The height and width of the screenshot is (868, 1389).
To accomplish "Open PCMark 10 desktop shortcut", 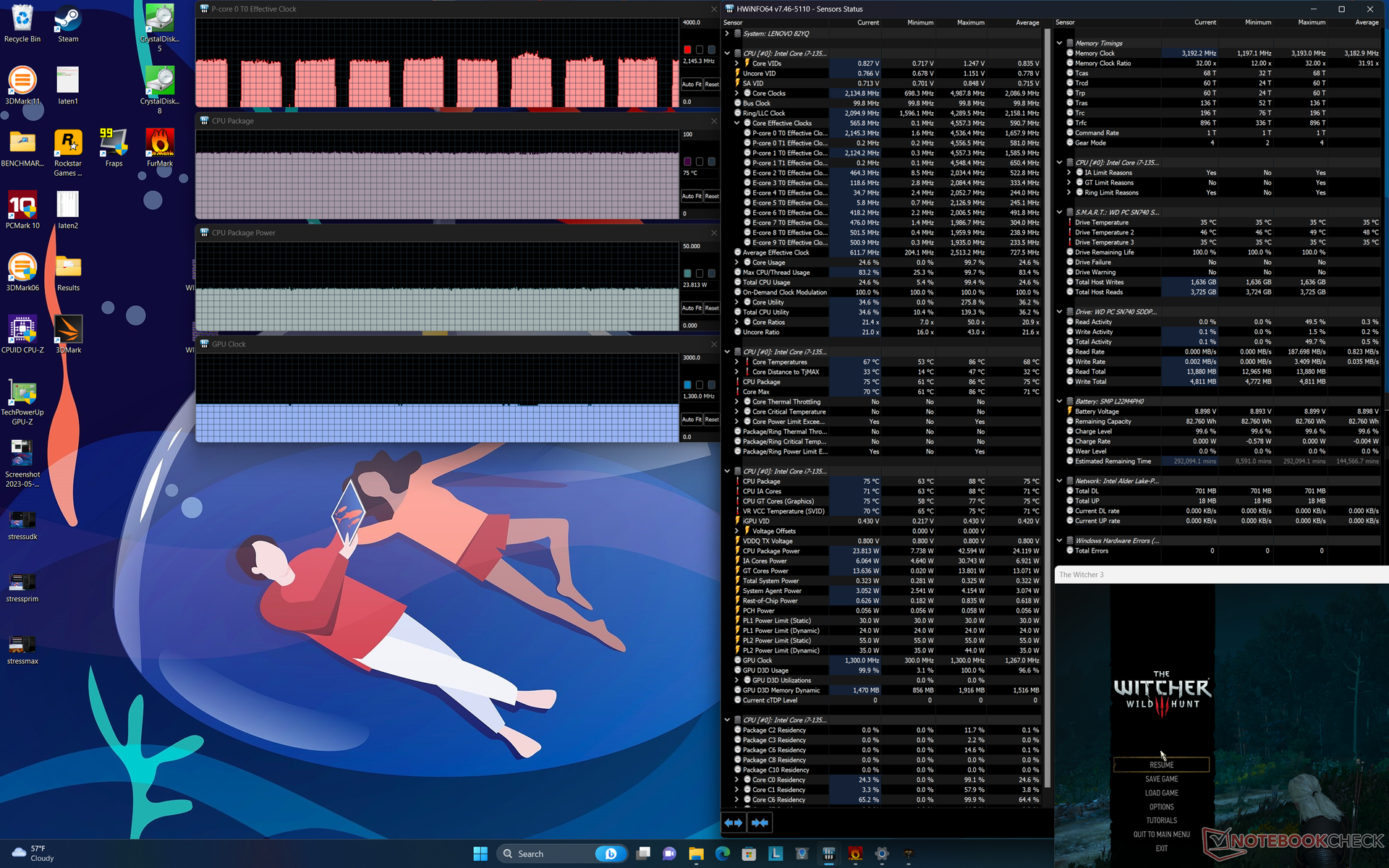I will 22,210.
